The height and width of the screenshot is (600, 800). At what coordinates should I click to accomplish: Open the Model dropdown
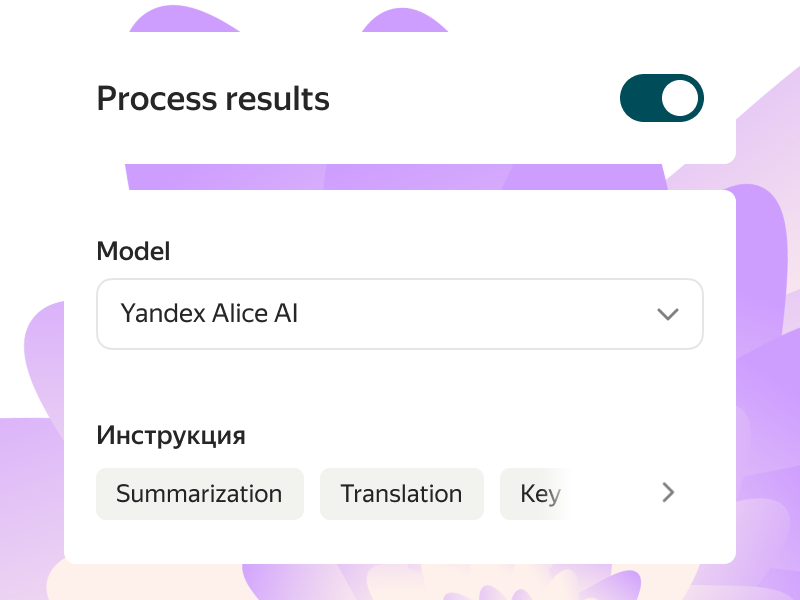point(399,314)
